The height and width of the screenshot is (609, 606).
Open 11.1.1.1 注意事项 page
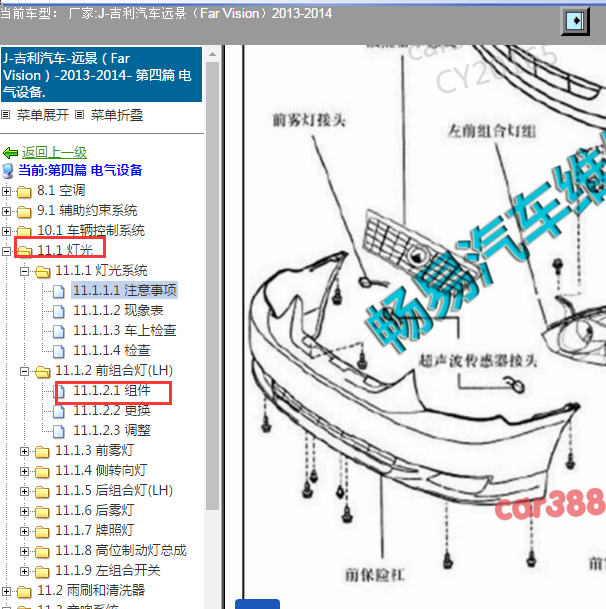click(x=125, y=290)
